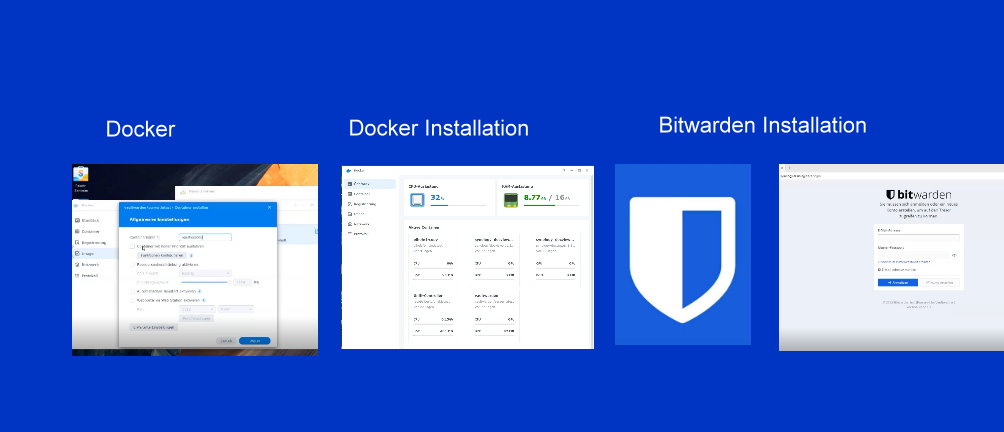The width and height of the screenshot is (1004, 432).
Task: Tick the remember email checkbox
Action: (x=880, y=269)
